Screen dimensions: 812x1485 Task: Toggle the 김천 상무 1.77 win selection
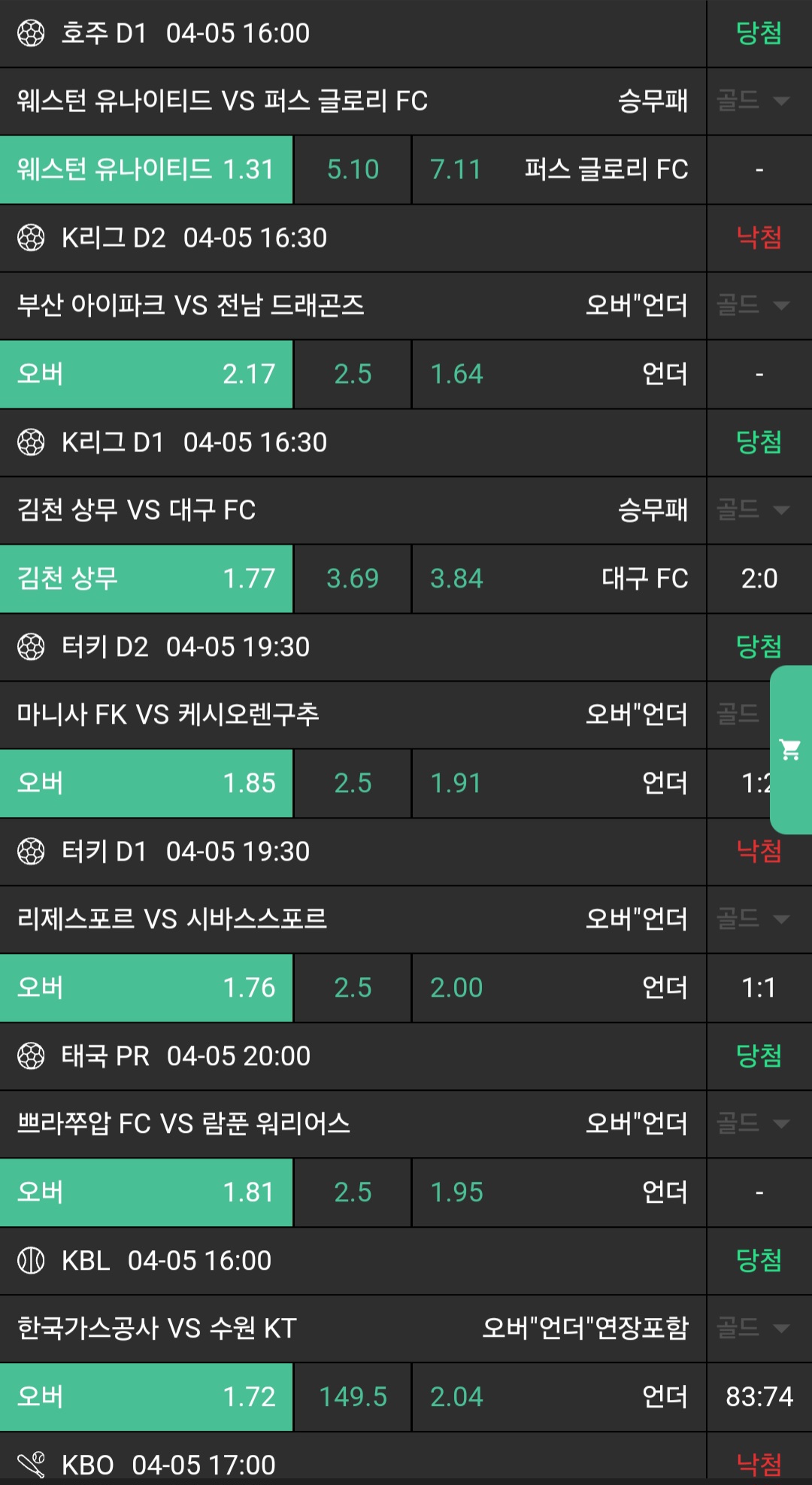pos(146,579)
